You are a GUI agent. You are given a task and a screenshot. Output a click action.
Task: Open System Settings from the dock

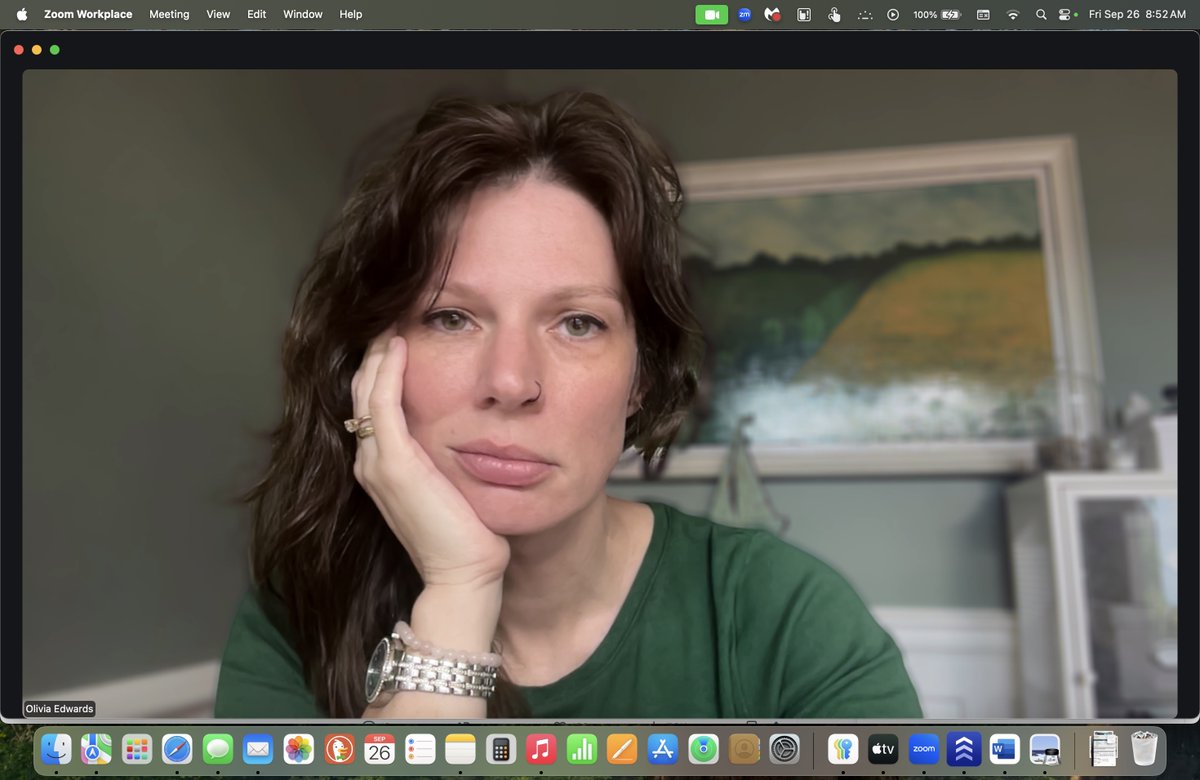tap(784, 748)
